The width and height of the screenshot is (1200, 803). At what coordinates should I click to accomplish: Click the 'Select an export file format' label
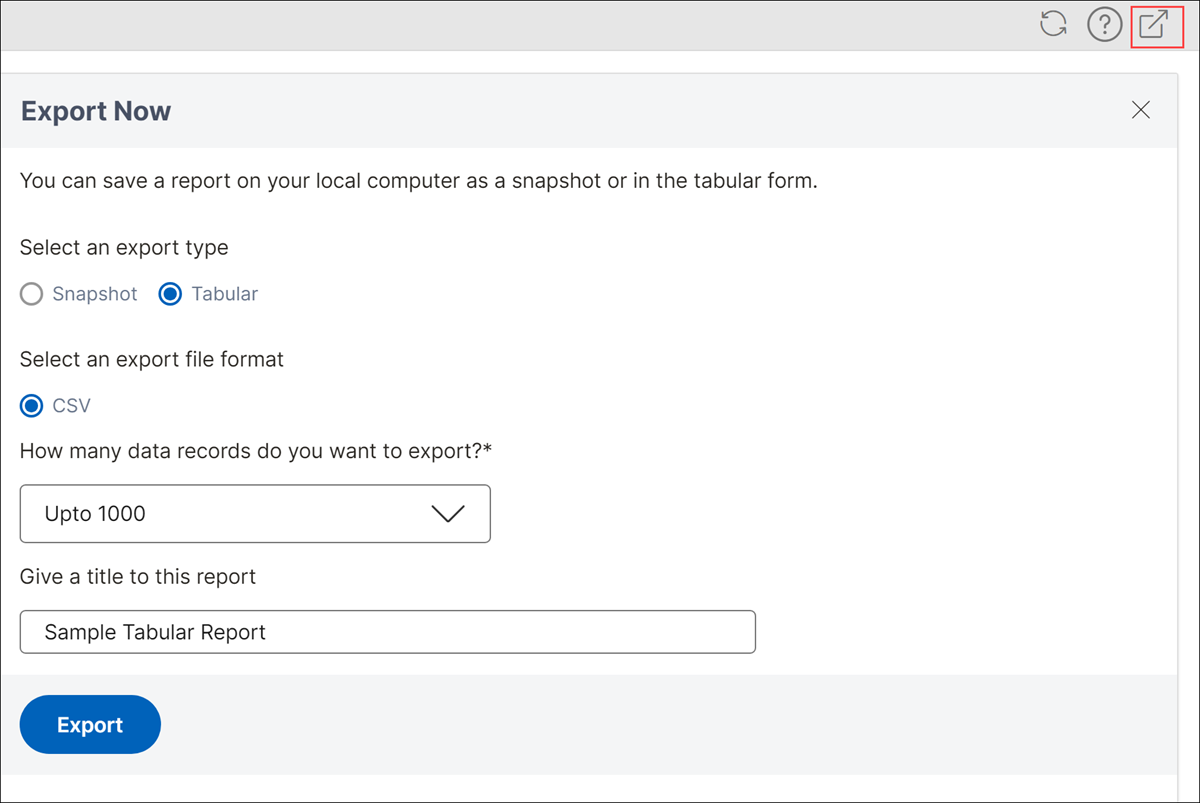pyautogui.click(x=152, y=359)
